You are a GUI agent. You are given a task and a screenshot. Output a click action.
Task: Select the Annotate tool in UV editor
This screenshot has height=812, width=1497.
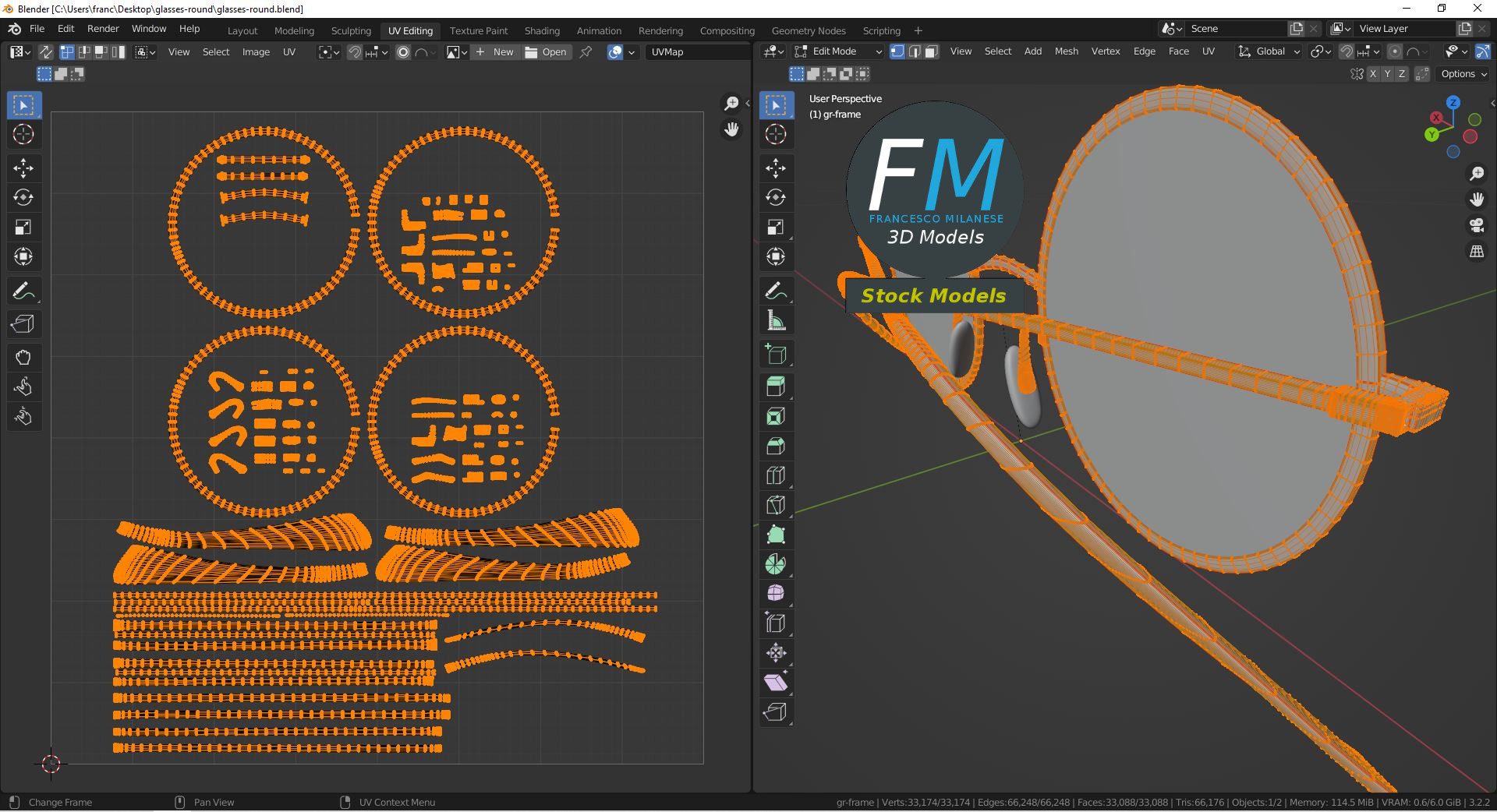[x=23, y=291]
